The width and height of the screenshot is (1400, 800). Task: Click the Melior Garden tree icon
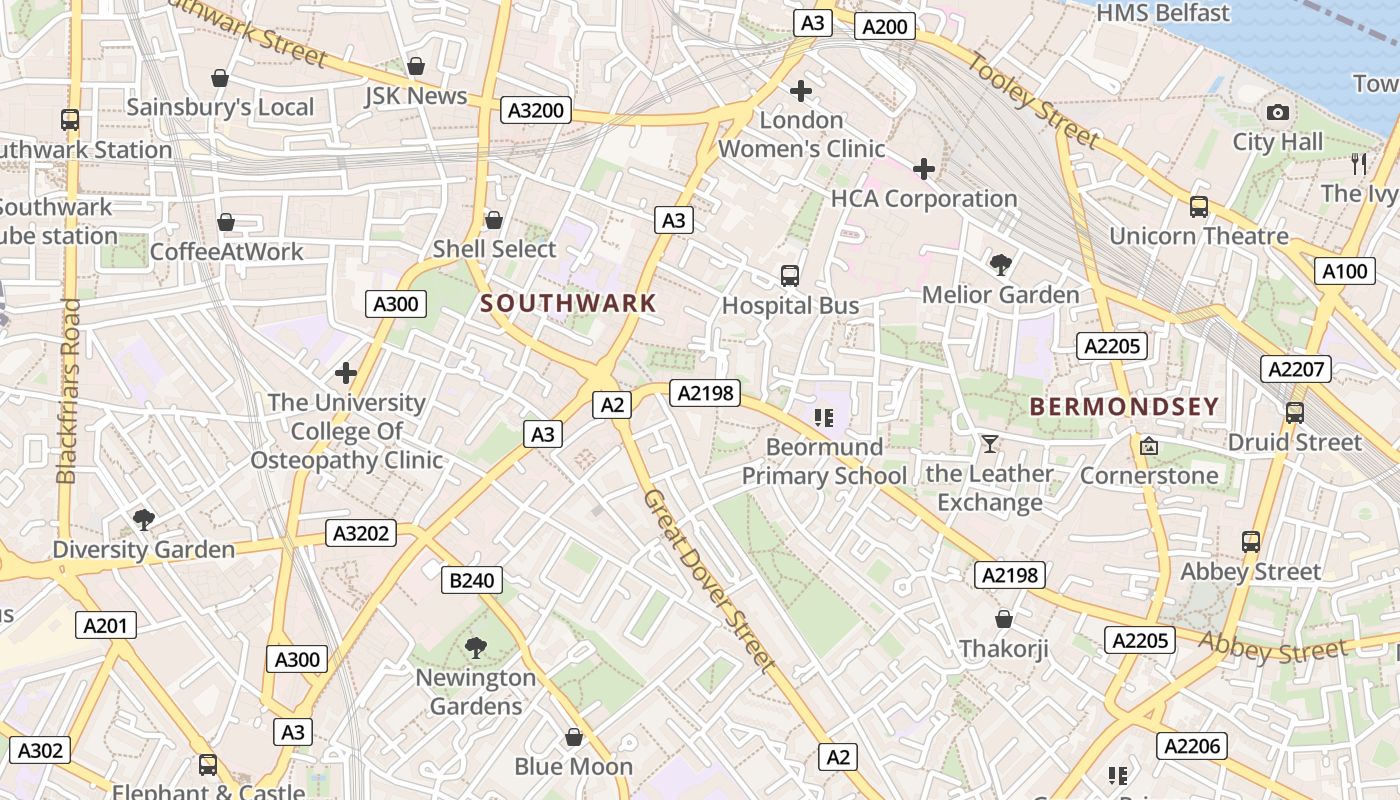tap(1000, 265)
